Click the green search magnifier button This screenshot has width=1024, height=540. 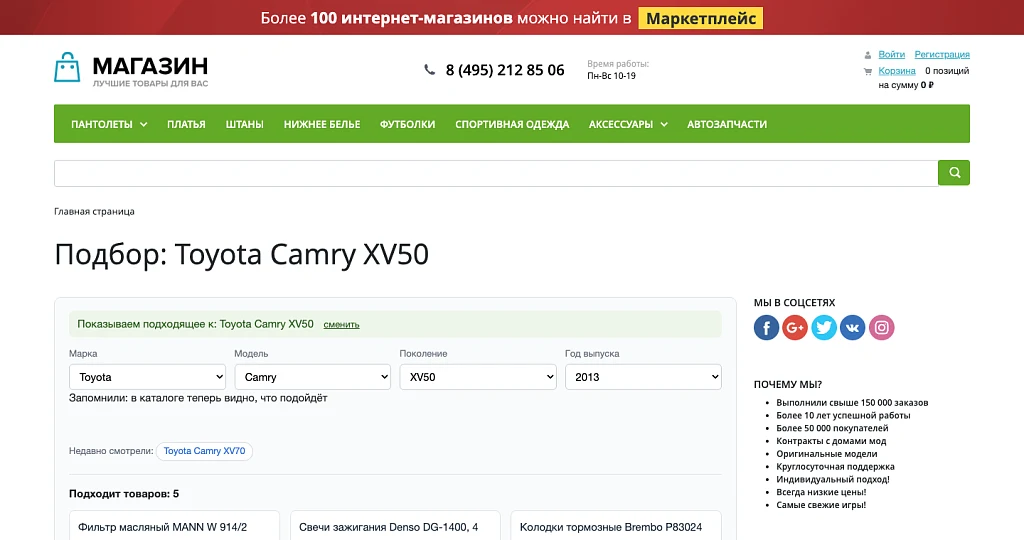pos(954,172)
